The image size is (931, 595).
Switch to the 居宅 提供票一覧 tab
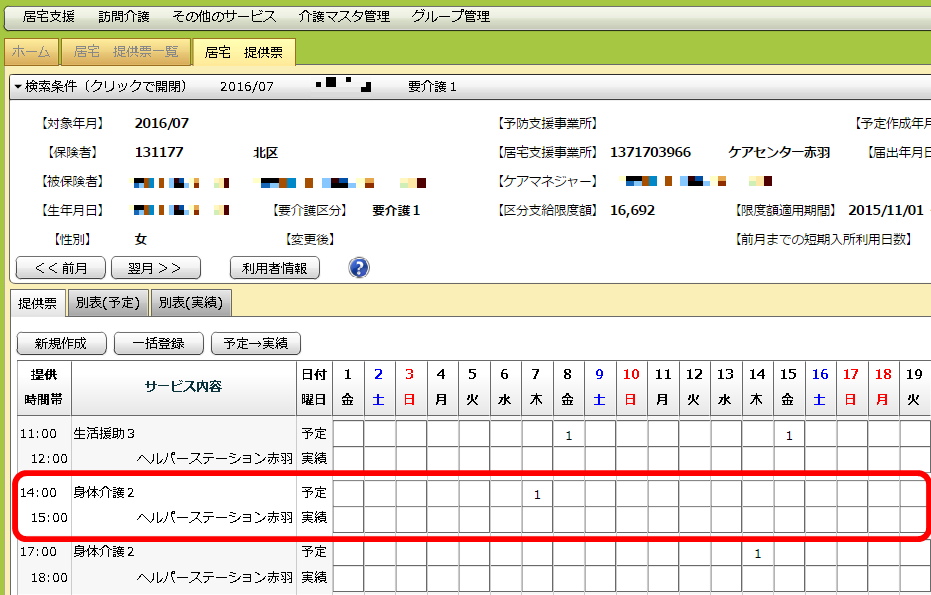(x=126, y=52)
